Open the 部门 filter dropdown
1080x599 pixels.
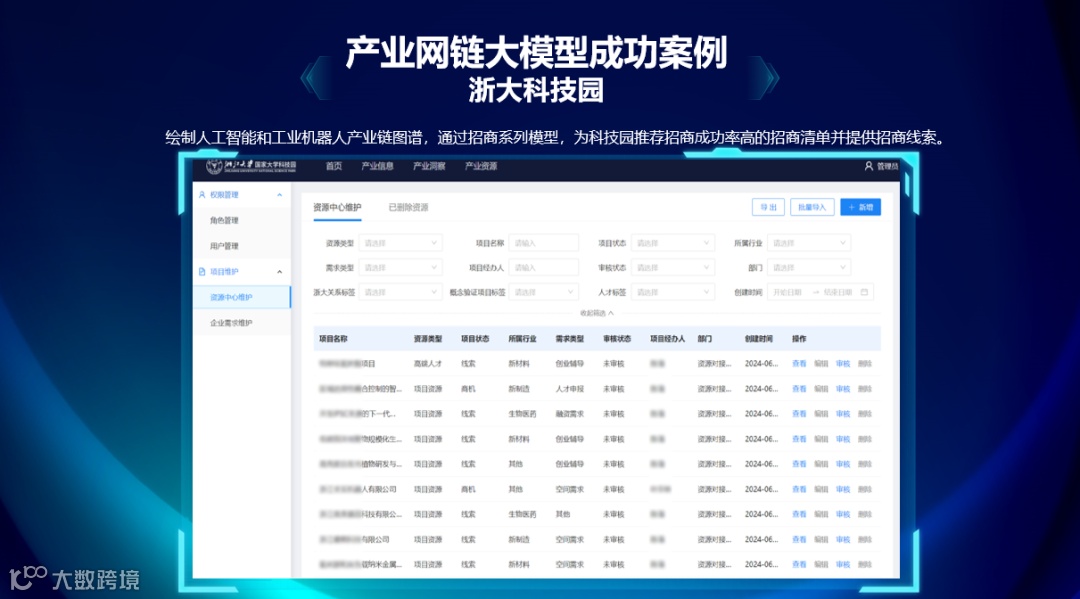(x=809, y=268)
